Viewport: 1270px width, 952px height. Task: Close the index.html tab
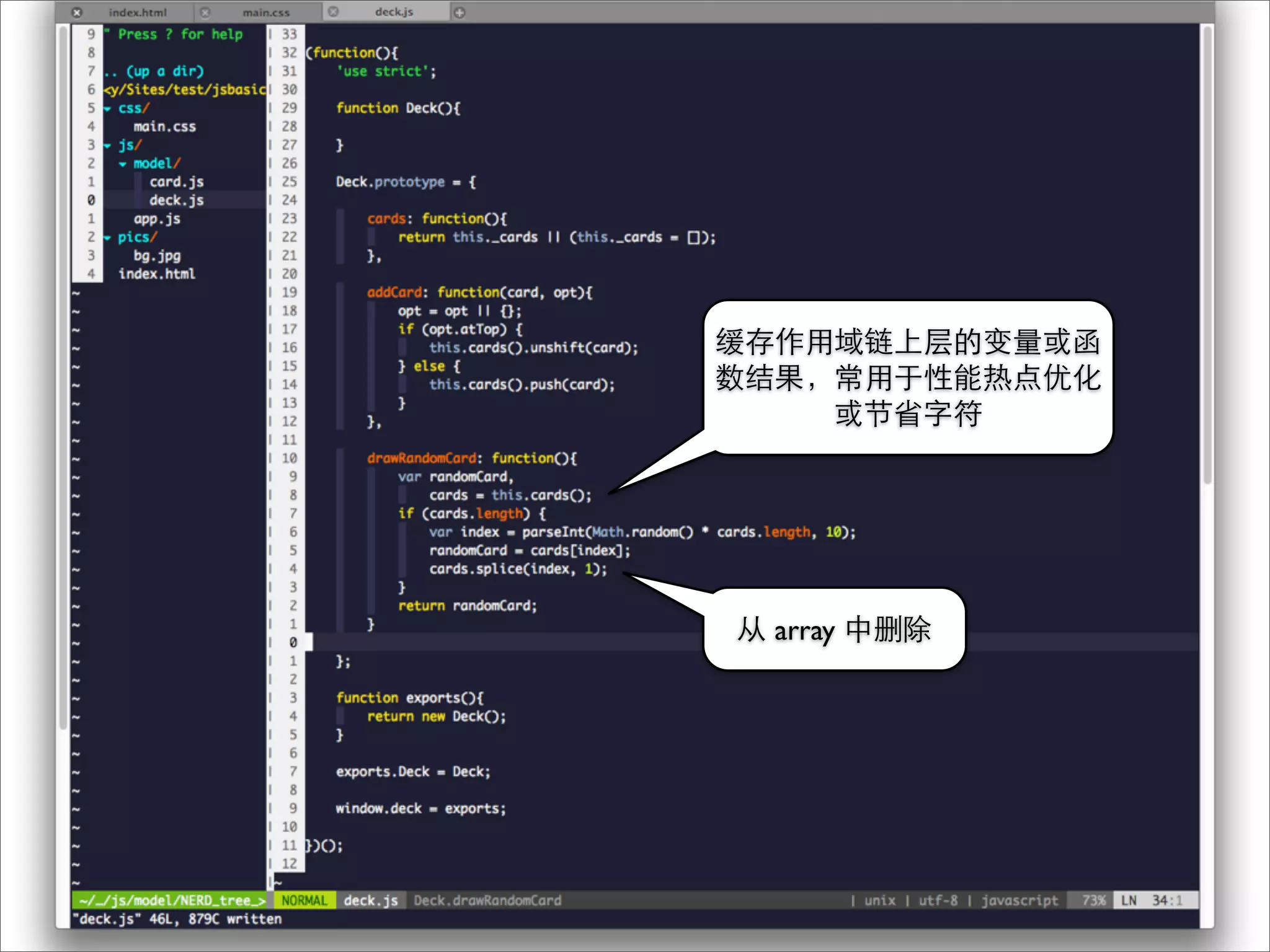pyautogui.click(x=76, y=12)
